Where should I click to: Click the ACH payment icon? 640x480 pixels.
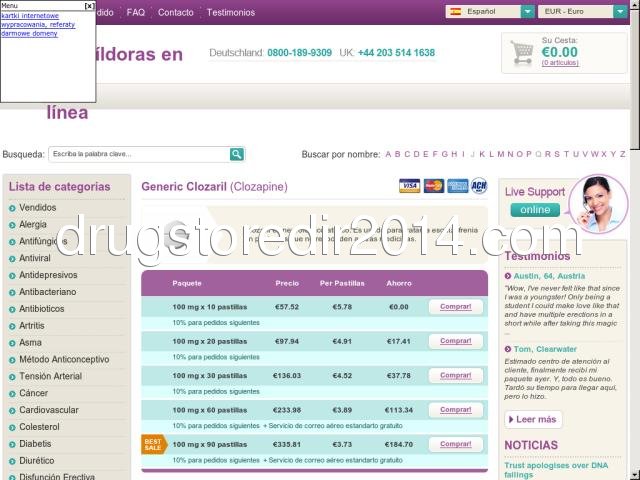click(x=479, y=186)
